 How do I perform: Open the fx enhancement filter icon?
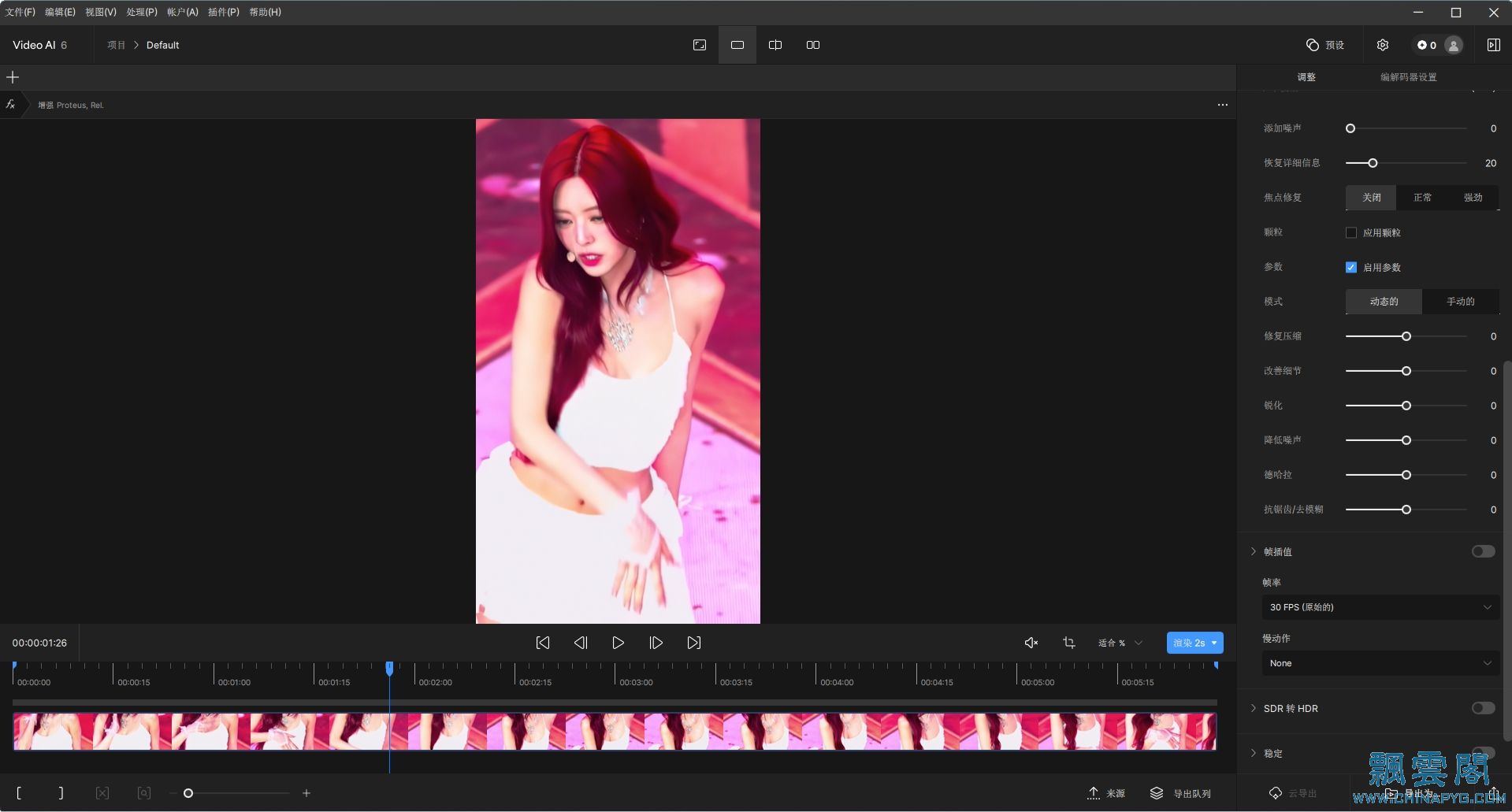pyautogui.click(x=11, y=104)
